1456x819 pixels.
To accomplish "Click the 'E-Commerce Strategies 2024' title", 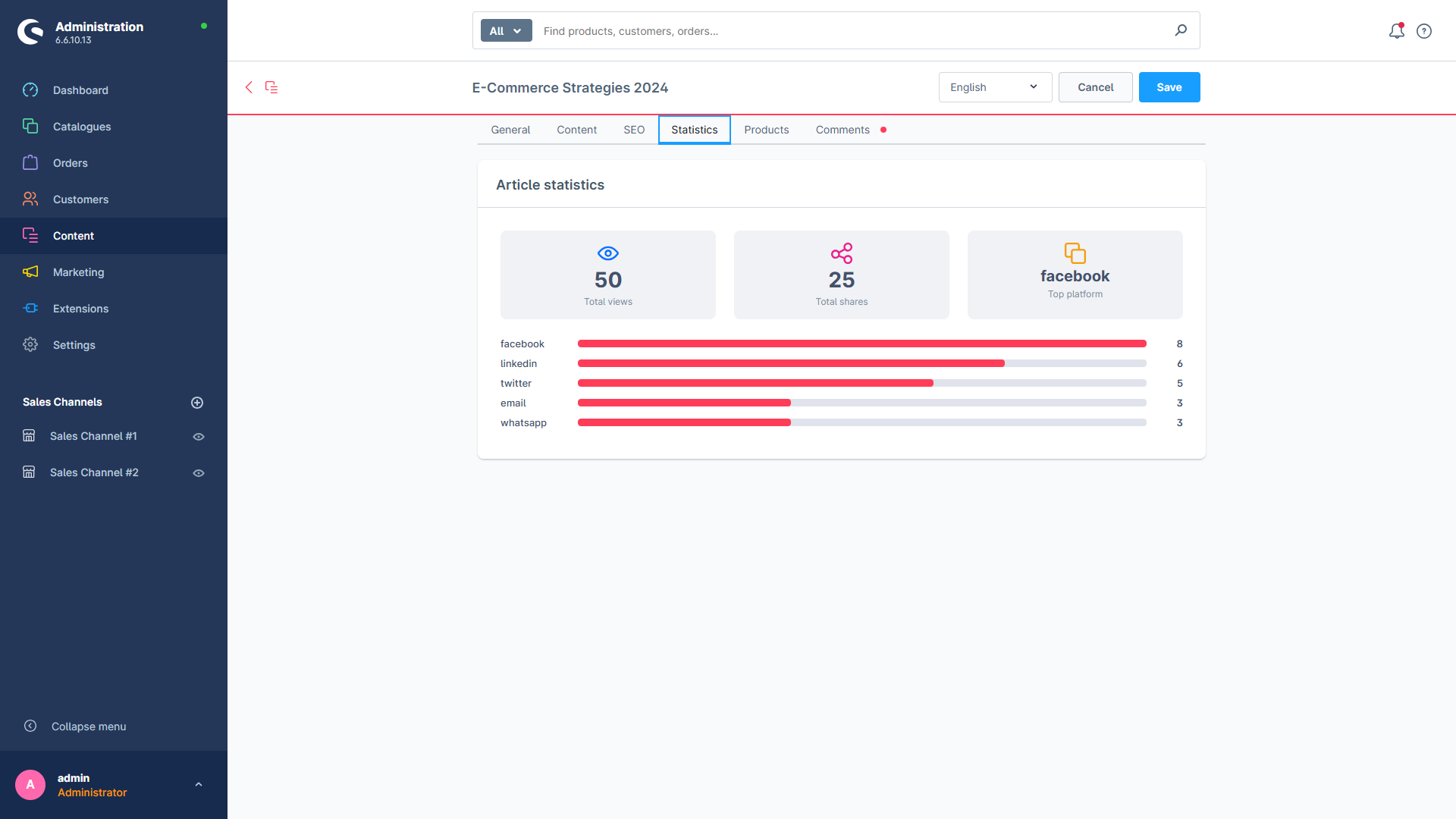I will pyautogui.click(x=570, y=88).
